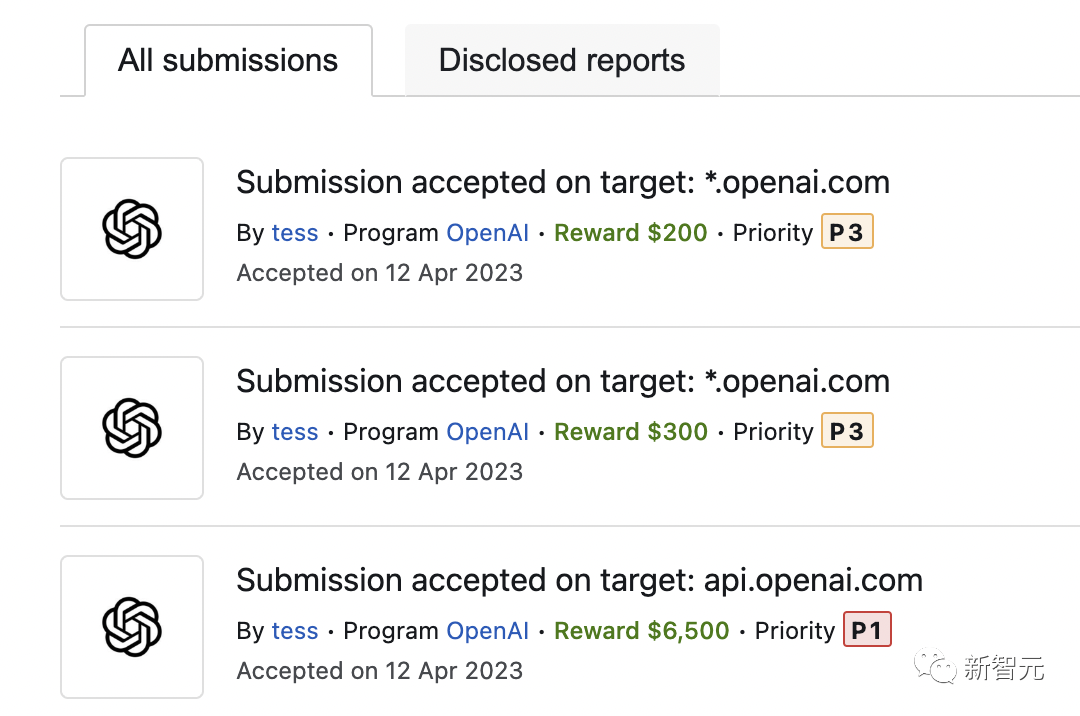Click the Reward $200 text
1080x716 pixels.
[x=631, y=233]
